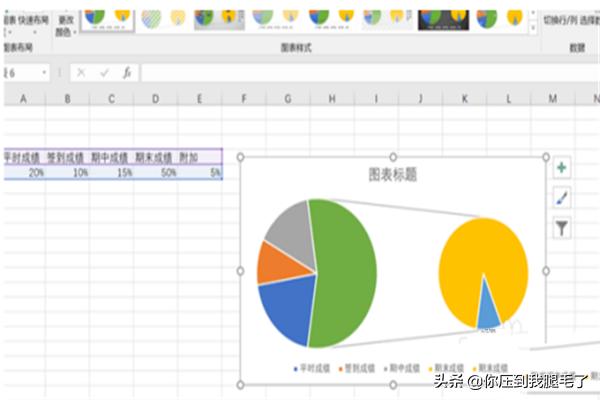Click the cell labeled 期末成绩
Screen dimensions: 600x400
[155, 157]
